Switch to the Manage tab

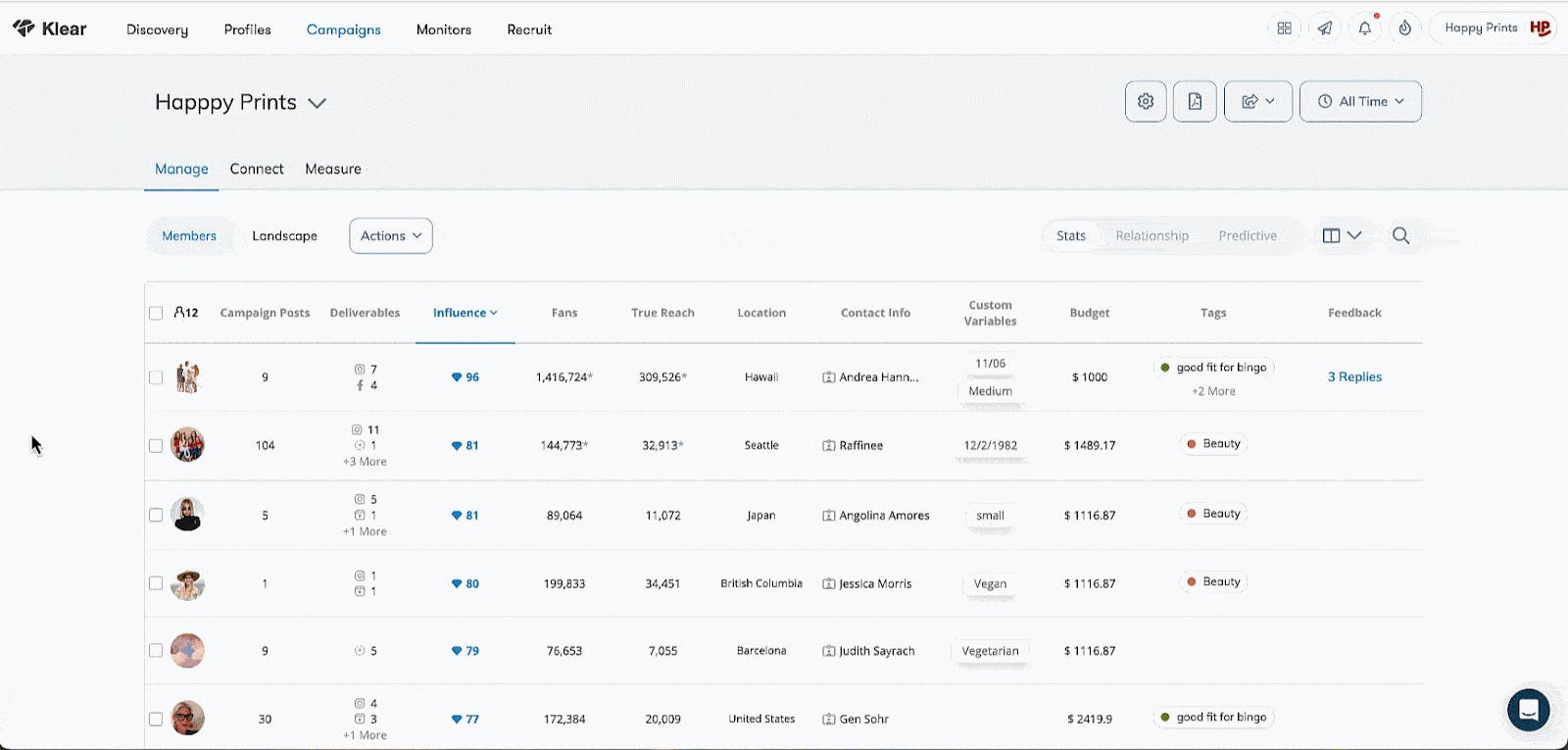coord(181,169)
